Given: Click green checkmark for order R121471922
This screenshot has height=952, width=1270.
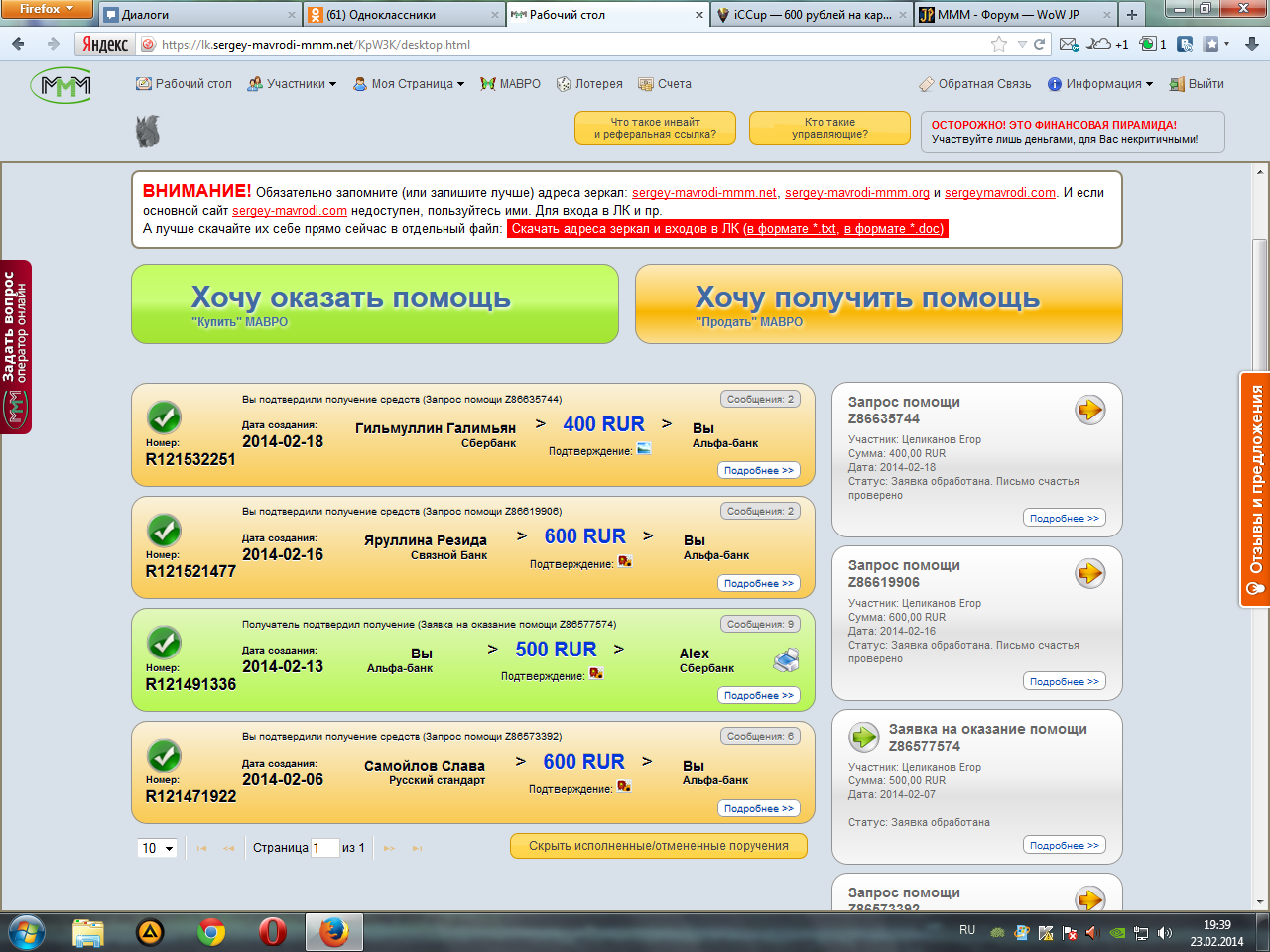Looking at the screenshot, I should pos(164,755).
